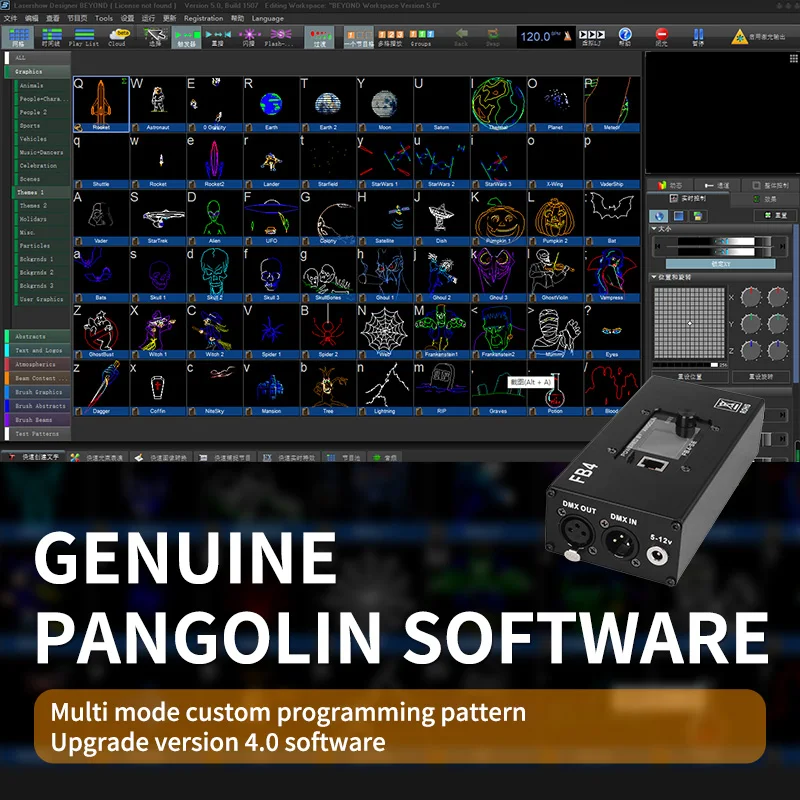
Task: Click the cyan restart-mode arrows icon
Action: (218, 37)
